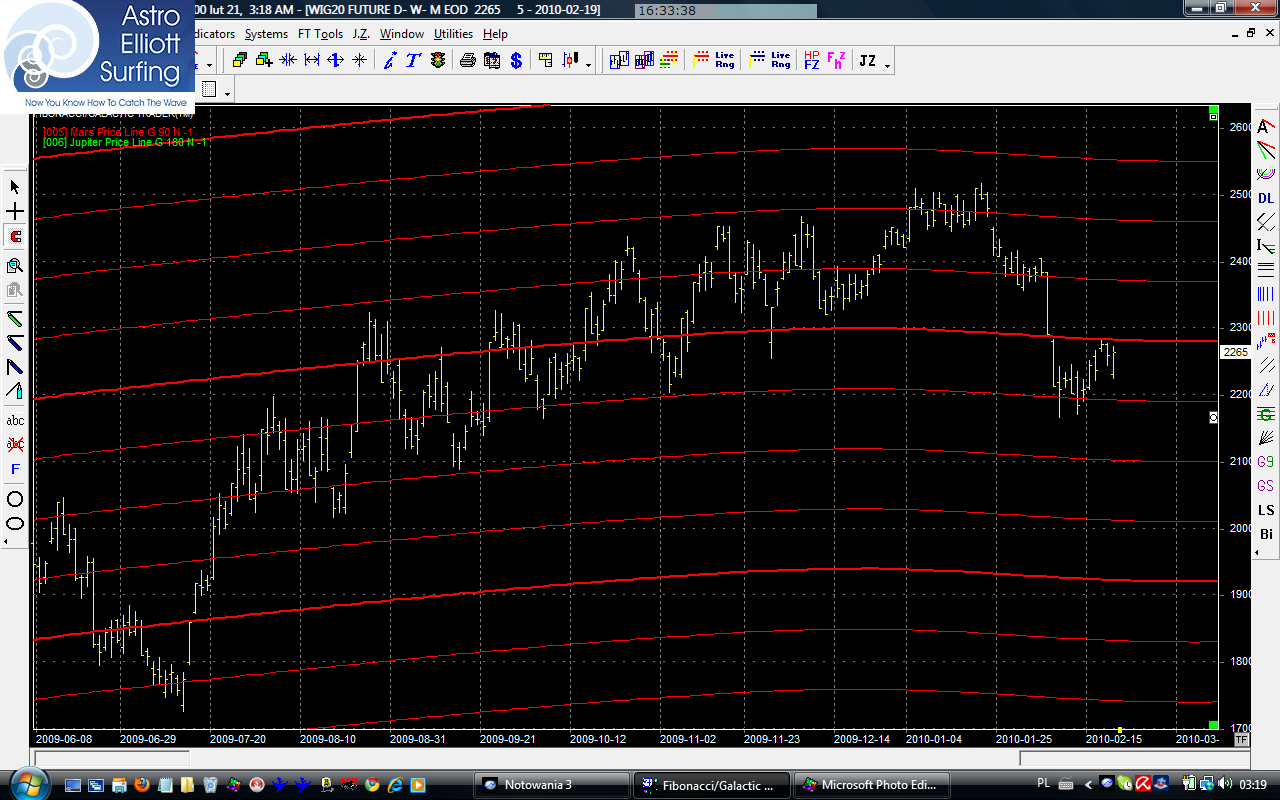Screen dimensions: 1280x800
Task: Click the printer icon
Action: pos(467,61)
